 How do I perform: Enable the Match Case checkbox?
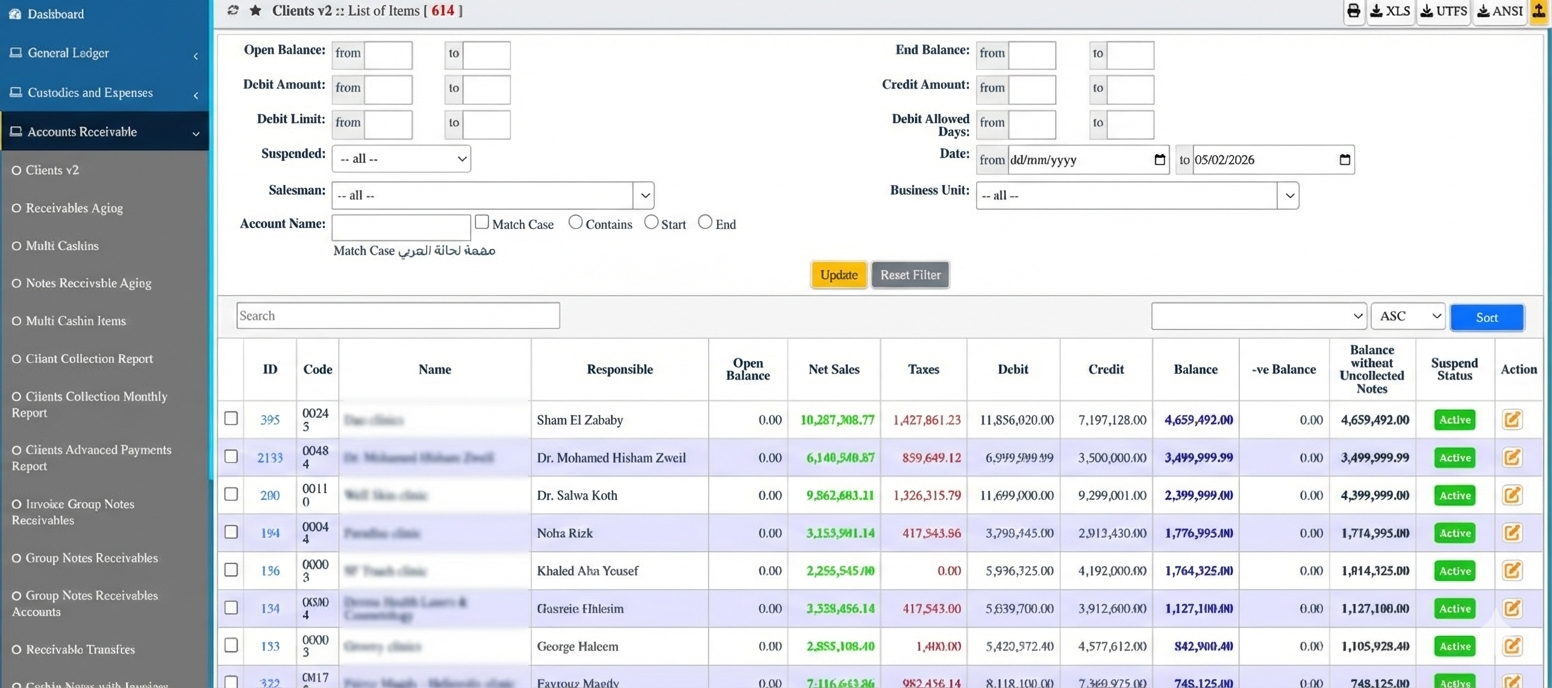pyautogui.click(x=482, y=223)
